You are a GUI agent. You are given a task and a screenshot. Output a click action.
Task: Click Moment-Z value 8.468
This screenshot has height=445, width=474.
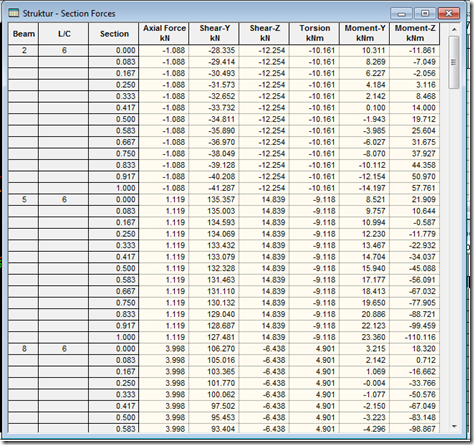click(x=415, y=96)
